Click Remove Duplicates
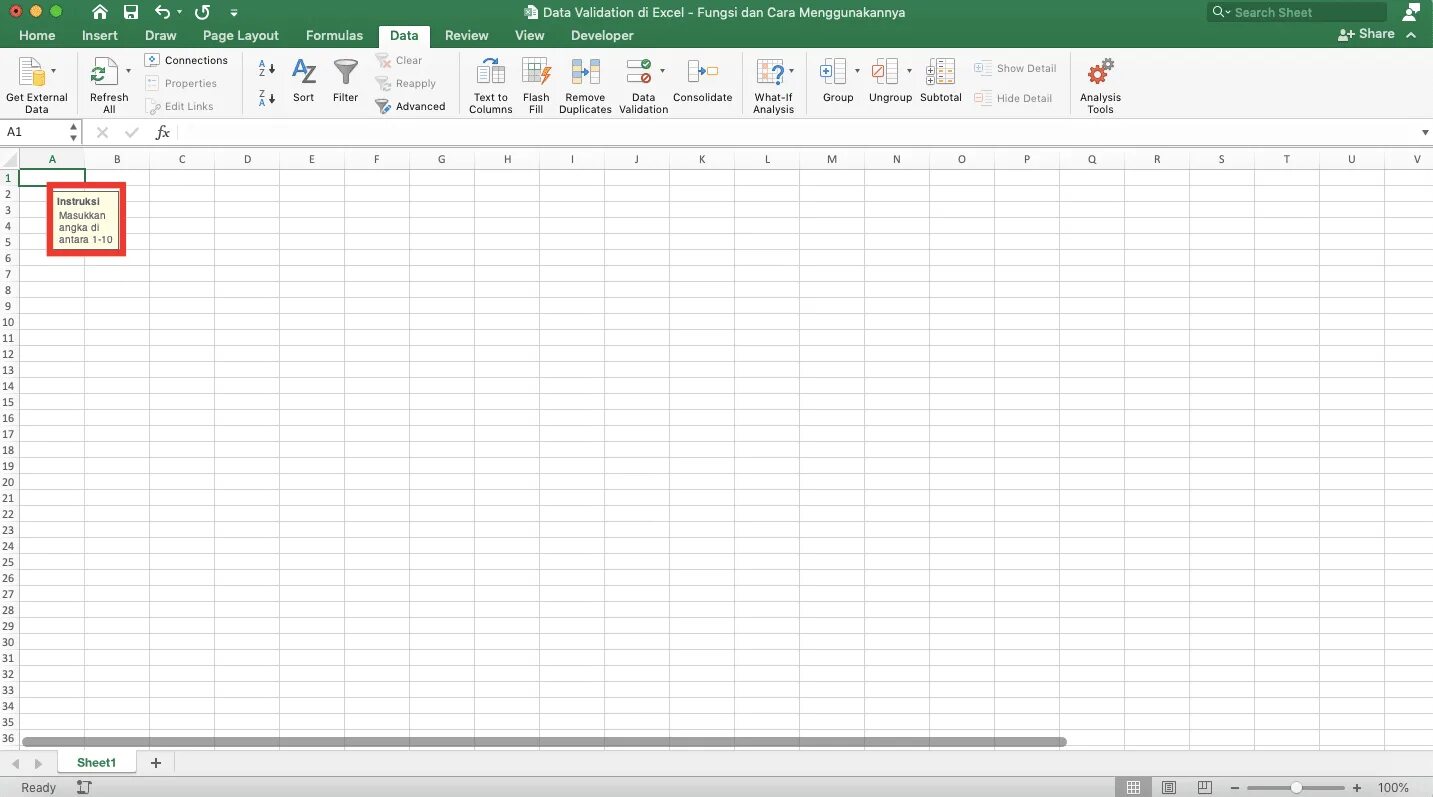Image resolution: width=1433 pixels, height=797 pixels. click(585, 86)
